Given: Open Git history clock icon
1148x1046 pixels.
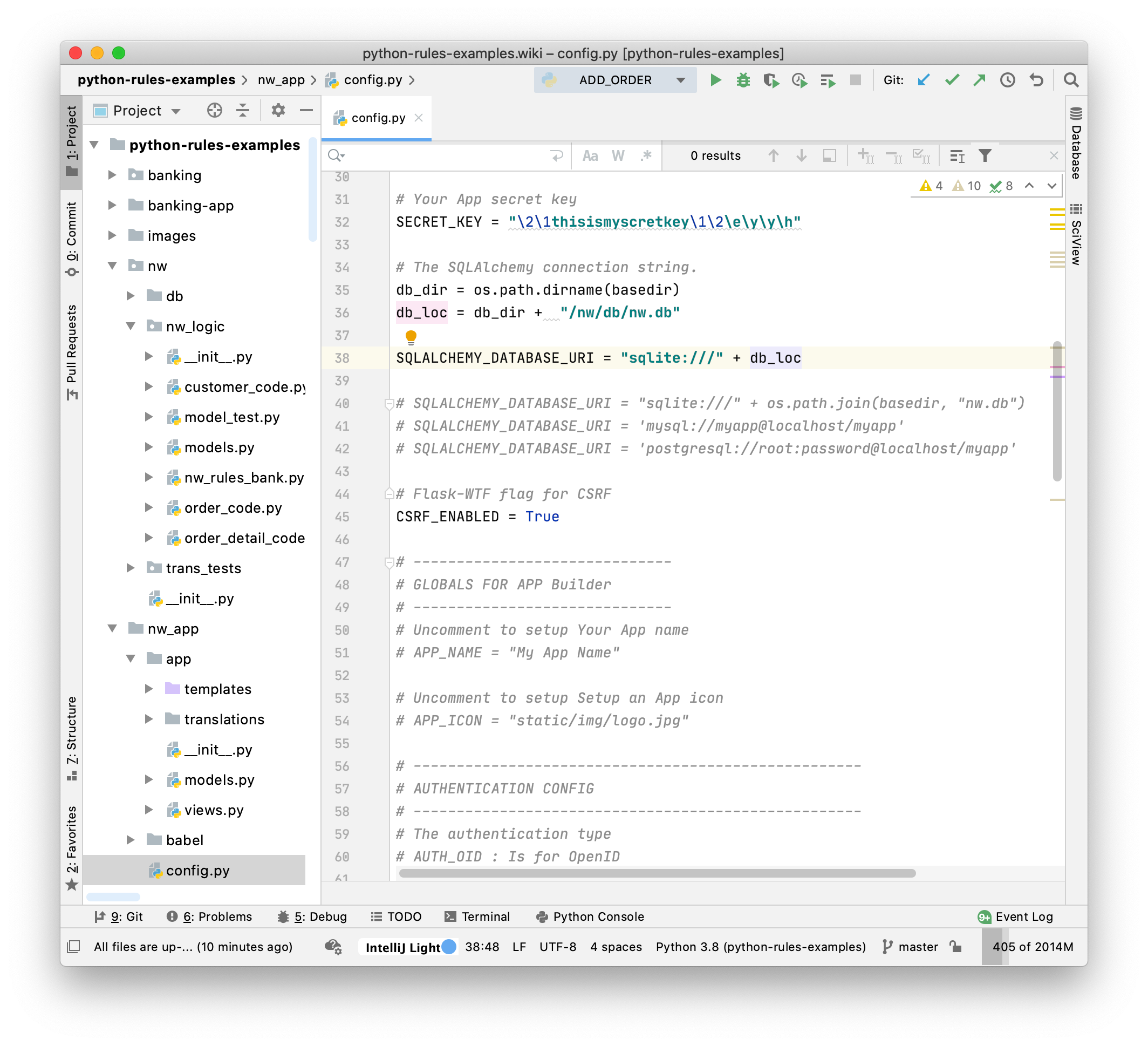Looking at the screenshot, I should 1007,80.
